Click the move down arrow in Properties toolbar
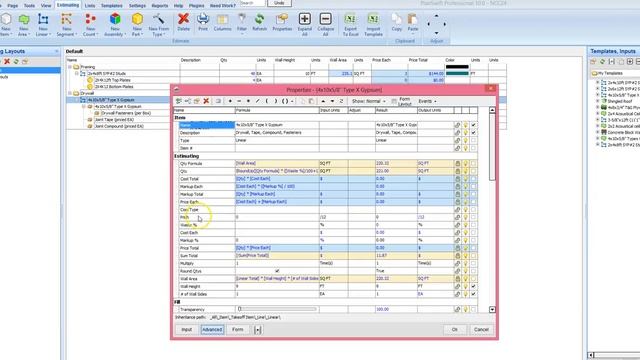This screenshot has height=360, width=640. [x=332, y=101]
